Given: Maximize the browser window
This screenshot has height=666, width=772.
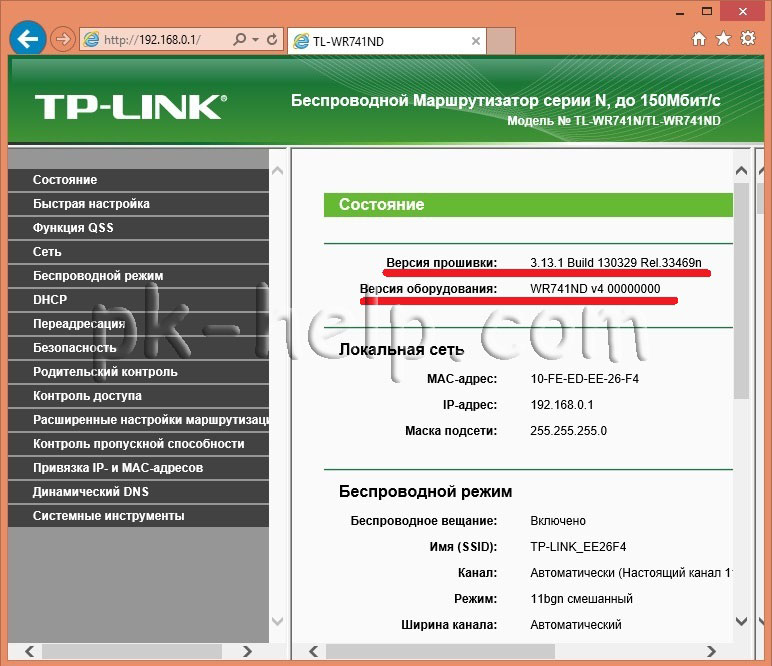Looking at the screenshot, I should (x=707, y=11).
